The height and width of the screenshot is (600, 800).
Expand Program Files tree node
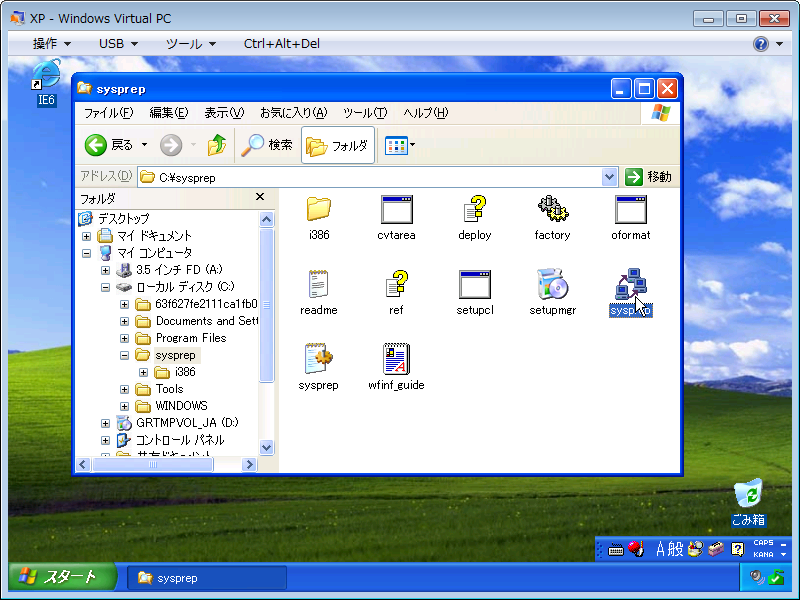pyautogui.click(x=124, y=338)
